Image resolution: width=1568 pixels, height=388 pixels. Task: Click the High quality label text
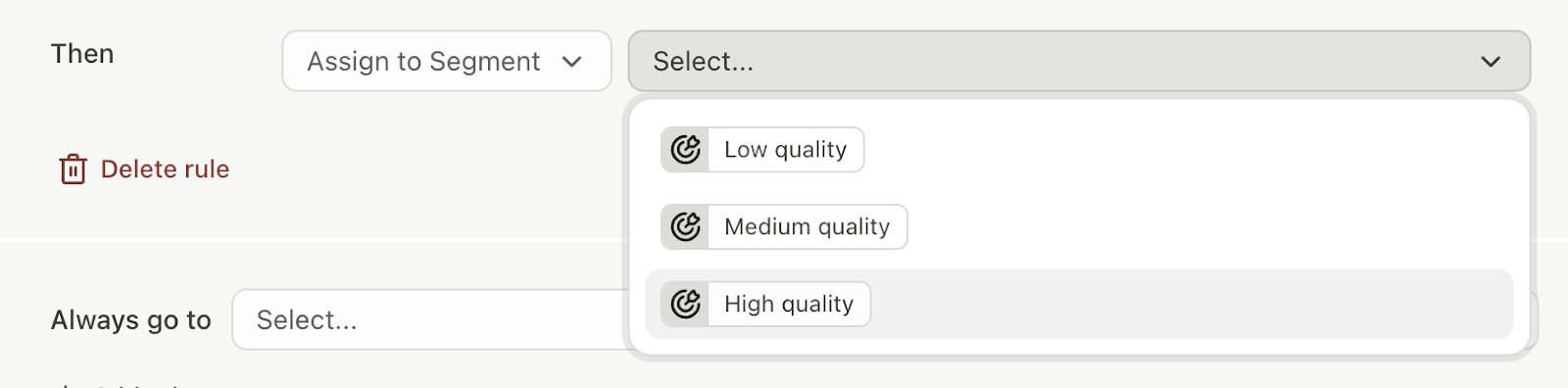click(x=789, y=305)
